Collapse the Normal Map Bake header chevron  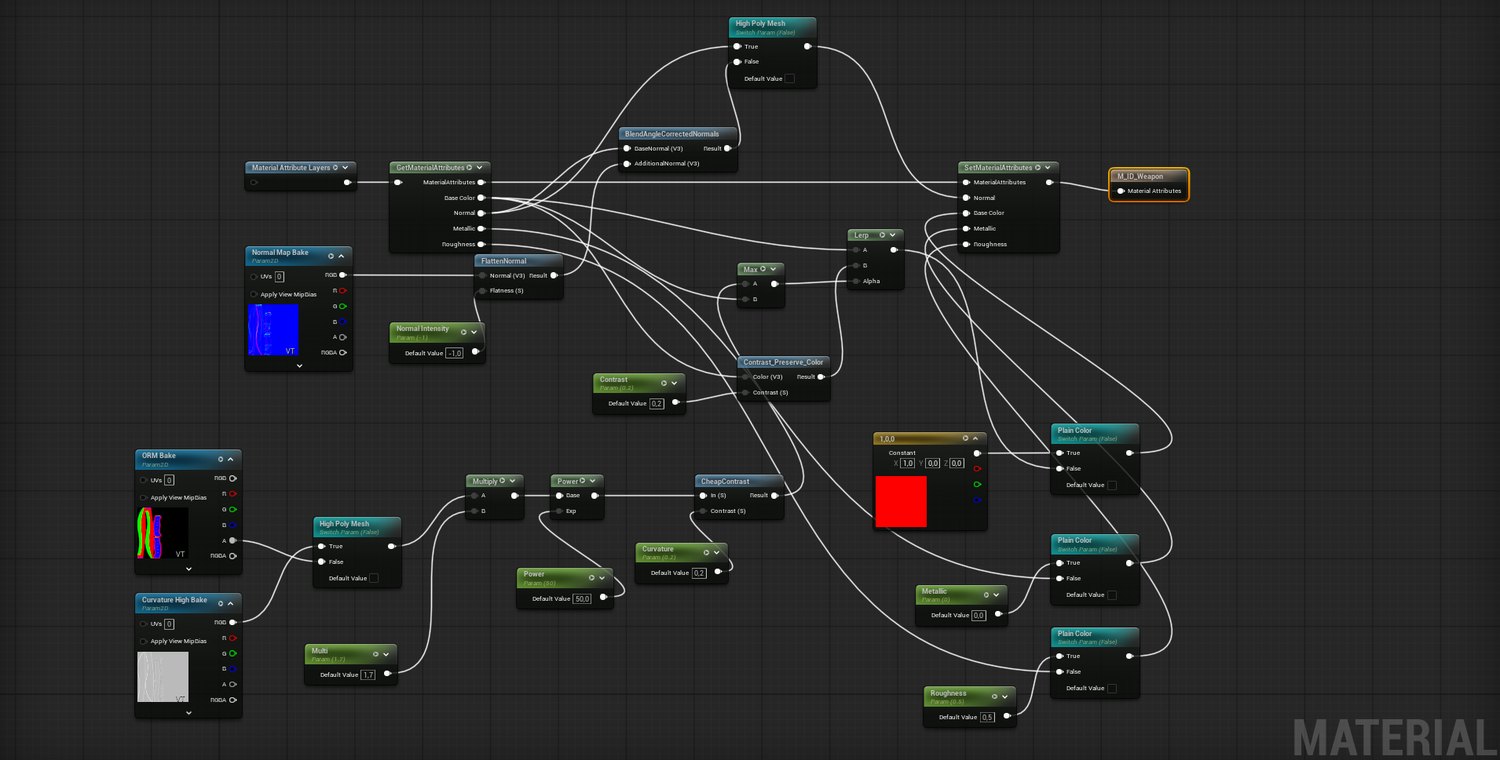(342, 256)
